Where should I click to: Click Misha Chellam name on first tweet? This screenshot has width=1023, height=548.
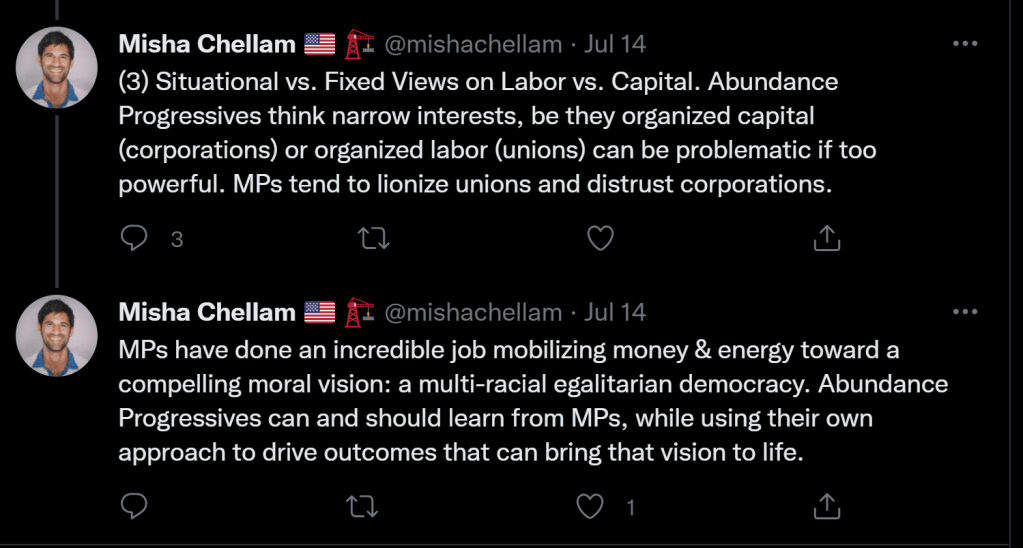tap(207, 44)
